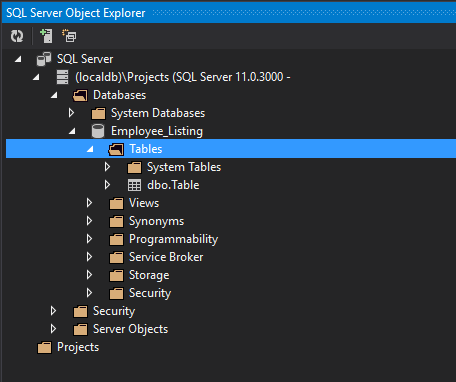Select the System Tables folder
Screen dimensions: 456x382
(184, 167)
